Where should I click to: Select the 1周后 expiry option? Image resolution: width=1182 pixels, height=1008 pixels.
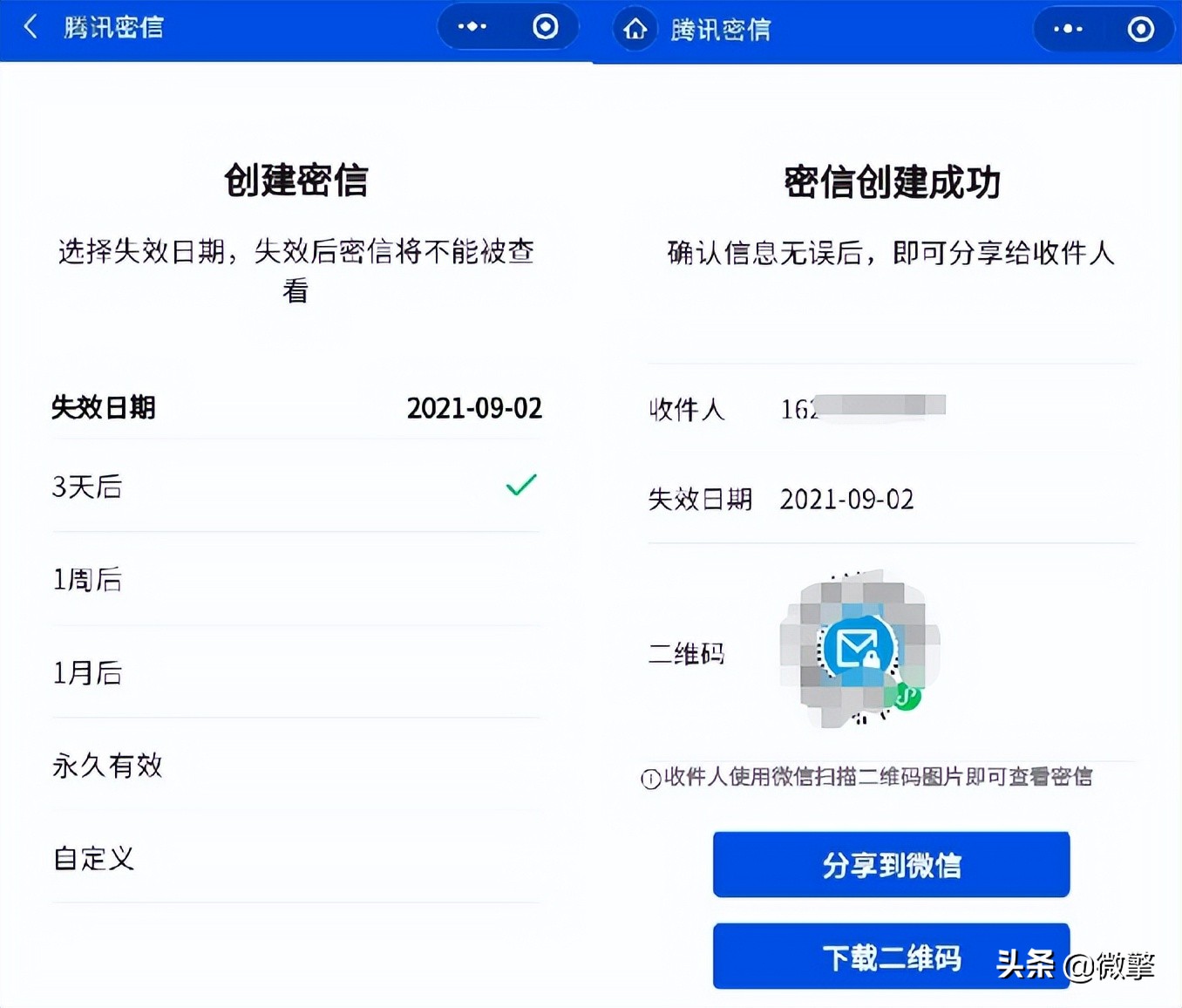click(x=296, y=579)
